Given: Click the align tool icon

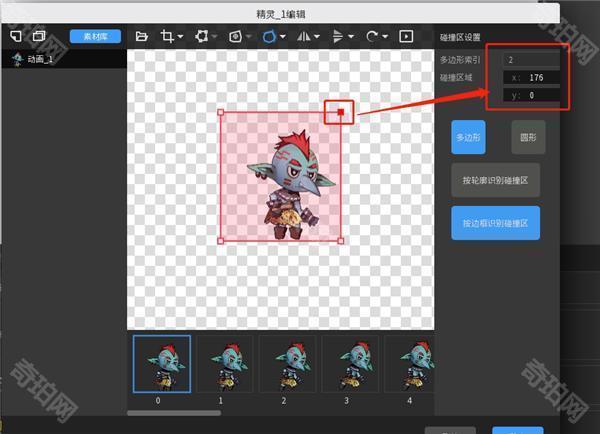Looking at the screenshot, I should pos(338,37).
